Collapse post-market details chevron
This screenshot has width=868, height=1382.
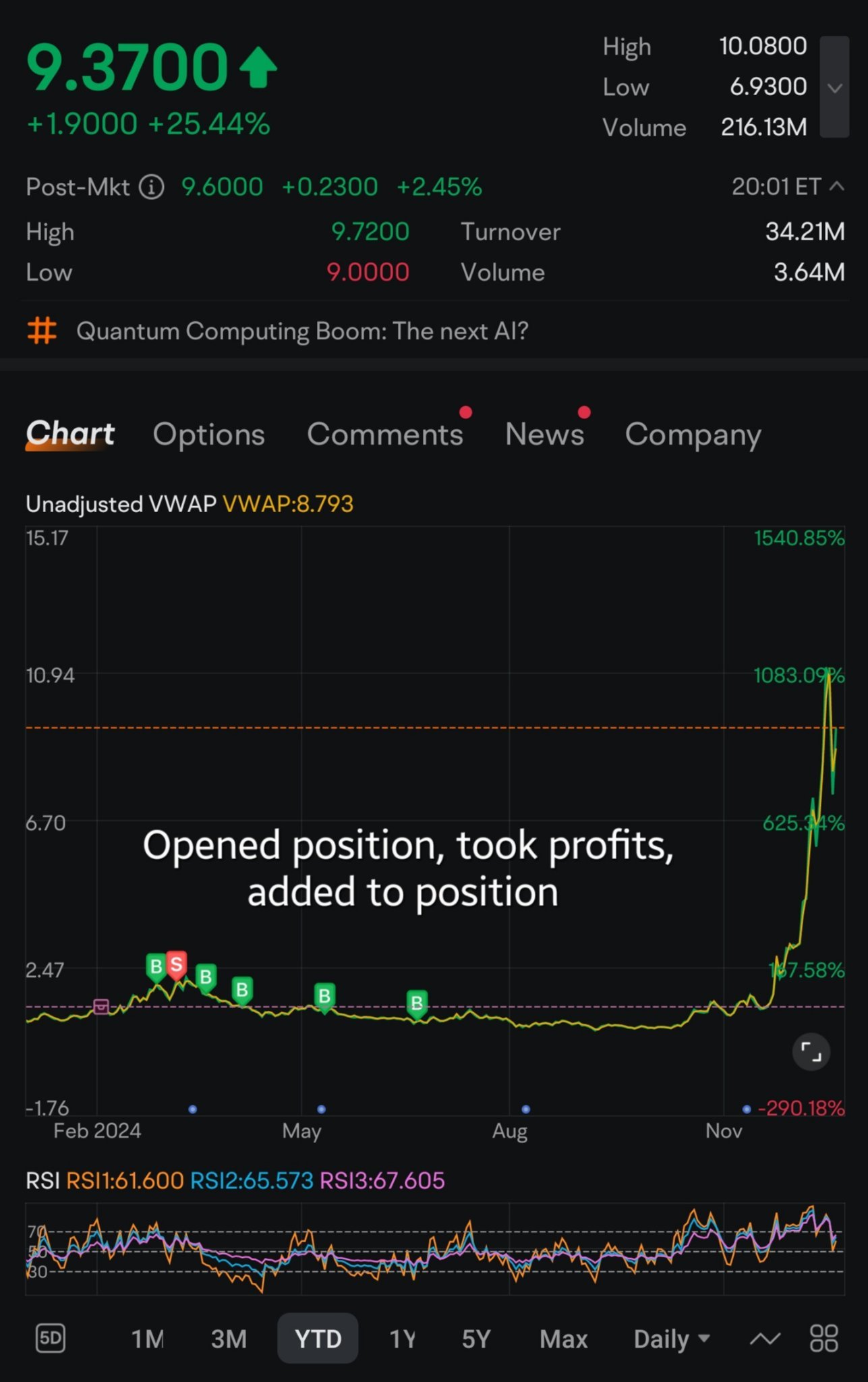point(836,186)
